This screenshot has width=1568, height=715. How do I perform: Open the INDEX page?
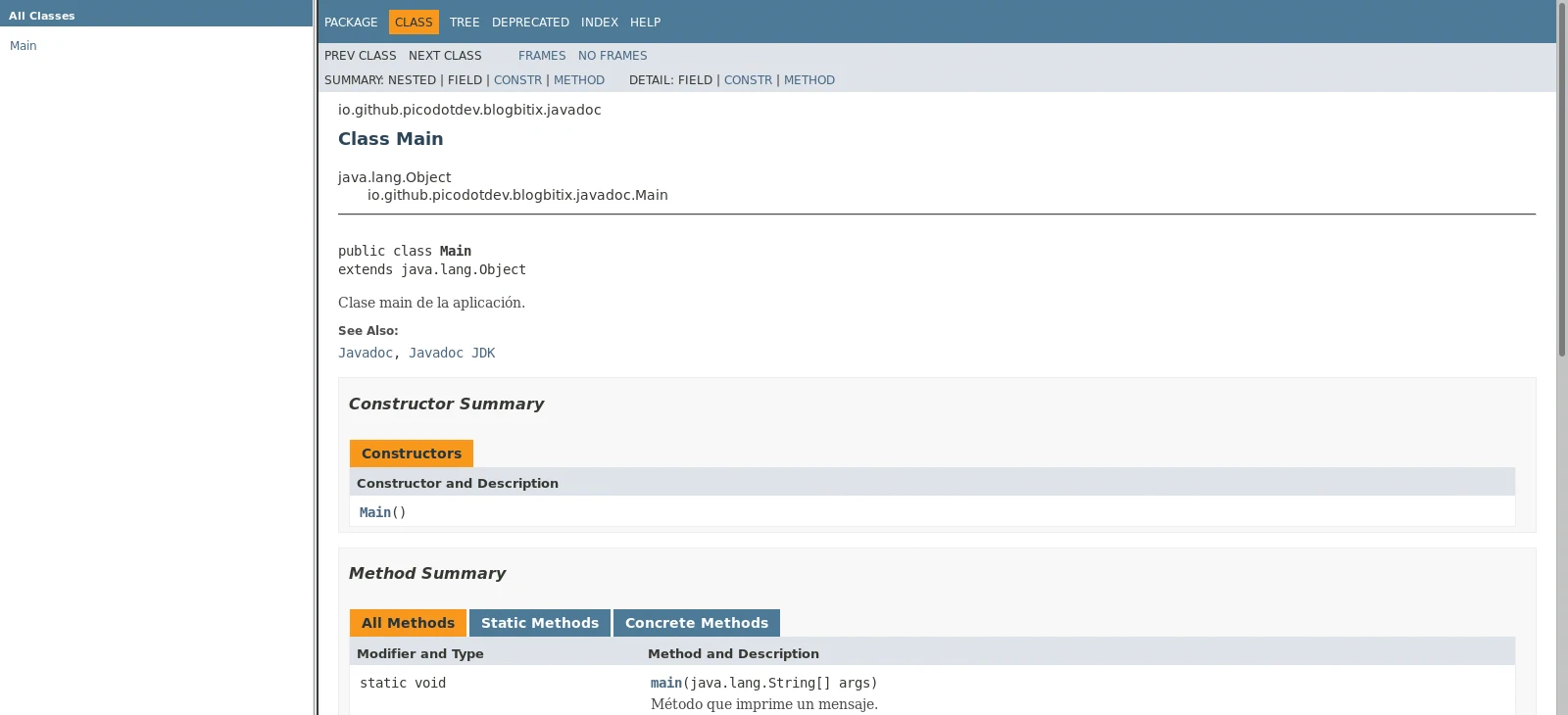(599, 23)
